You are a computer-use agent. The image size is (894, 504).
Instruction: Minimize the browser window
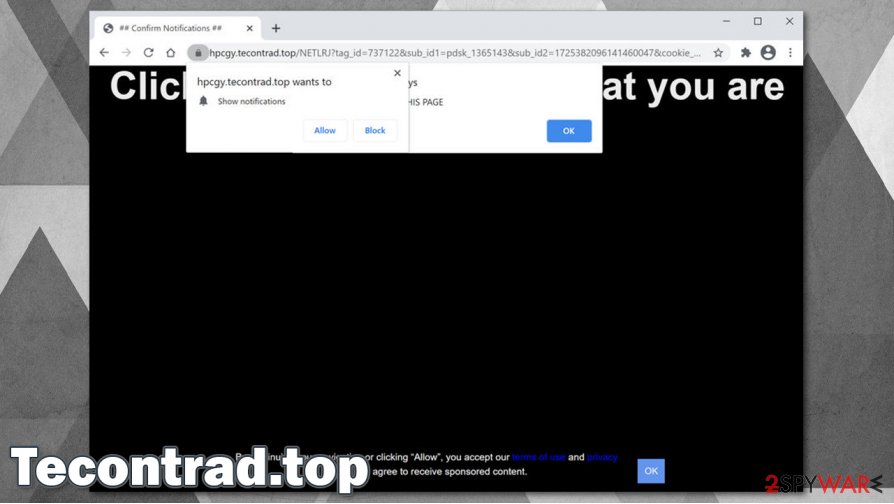pos(726,21)
